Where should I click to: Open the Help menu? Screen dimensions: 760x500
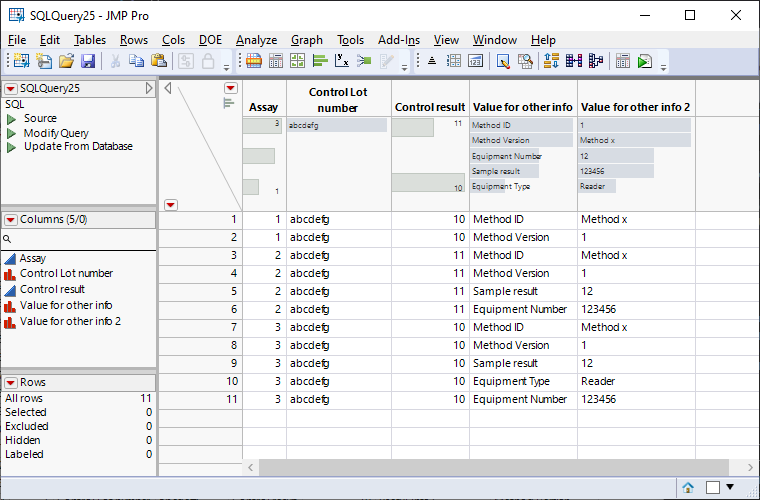tap(543, 40)
